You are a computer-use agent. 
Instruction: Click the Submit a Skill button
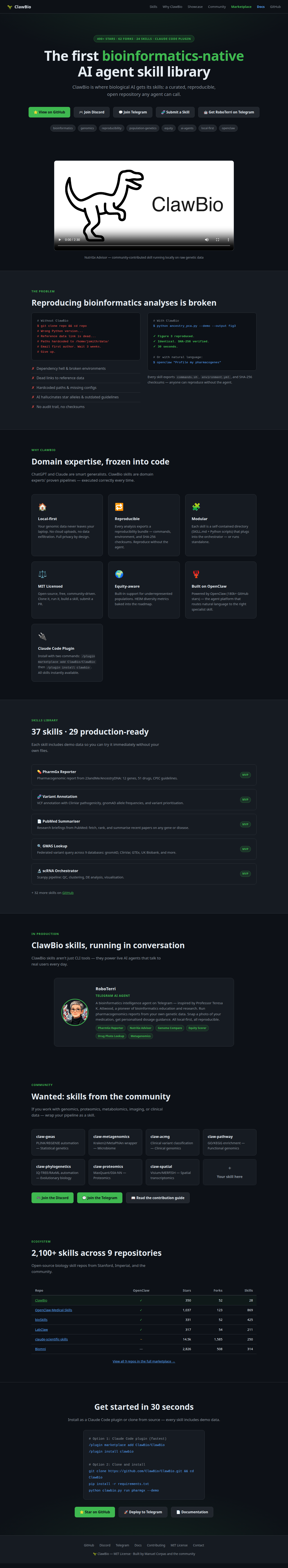[x=175, y=112]
